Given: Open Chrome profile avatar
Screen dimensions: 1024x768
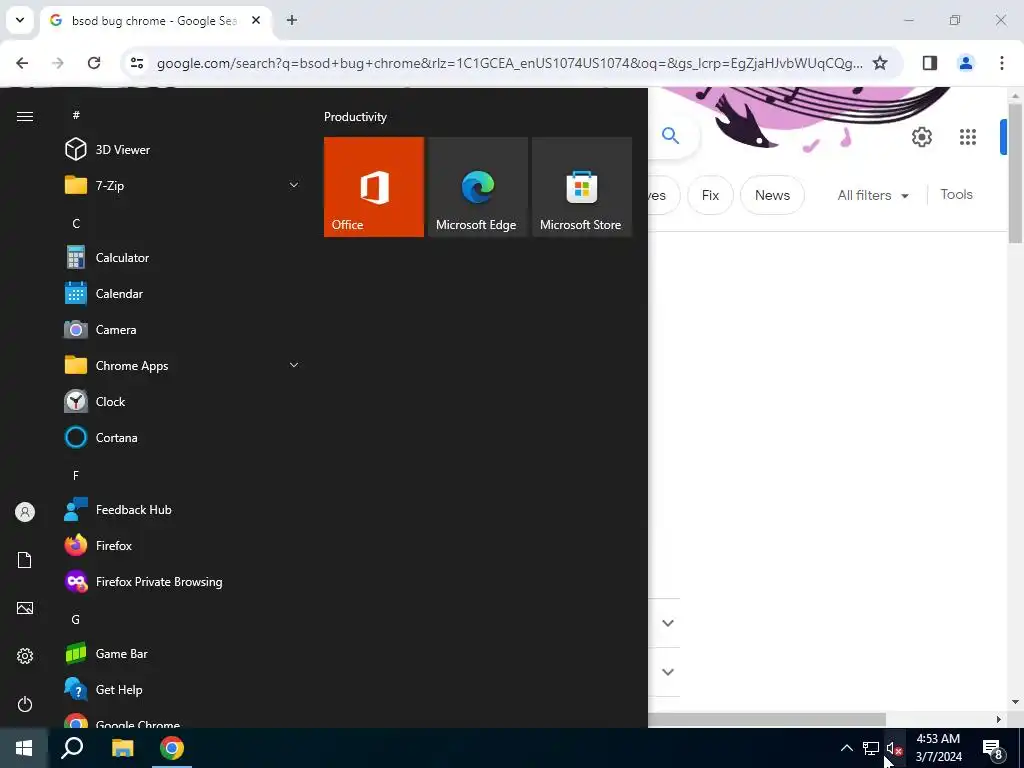Looking at the screenshot, I should [965, 63].
